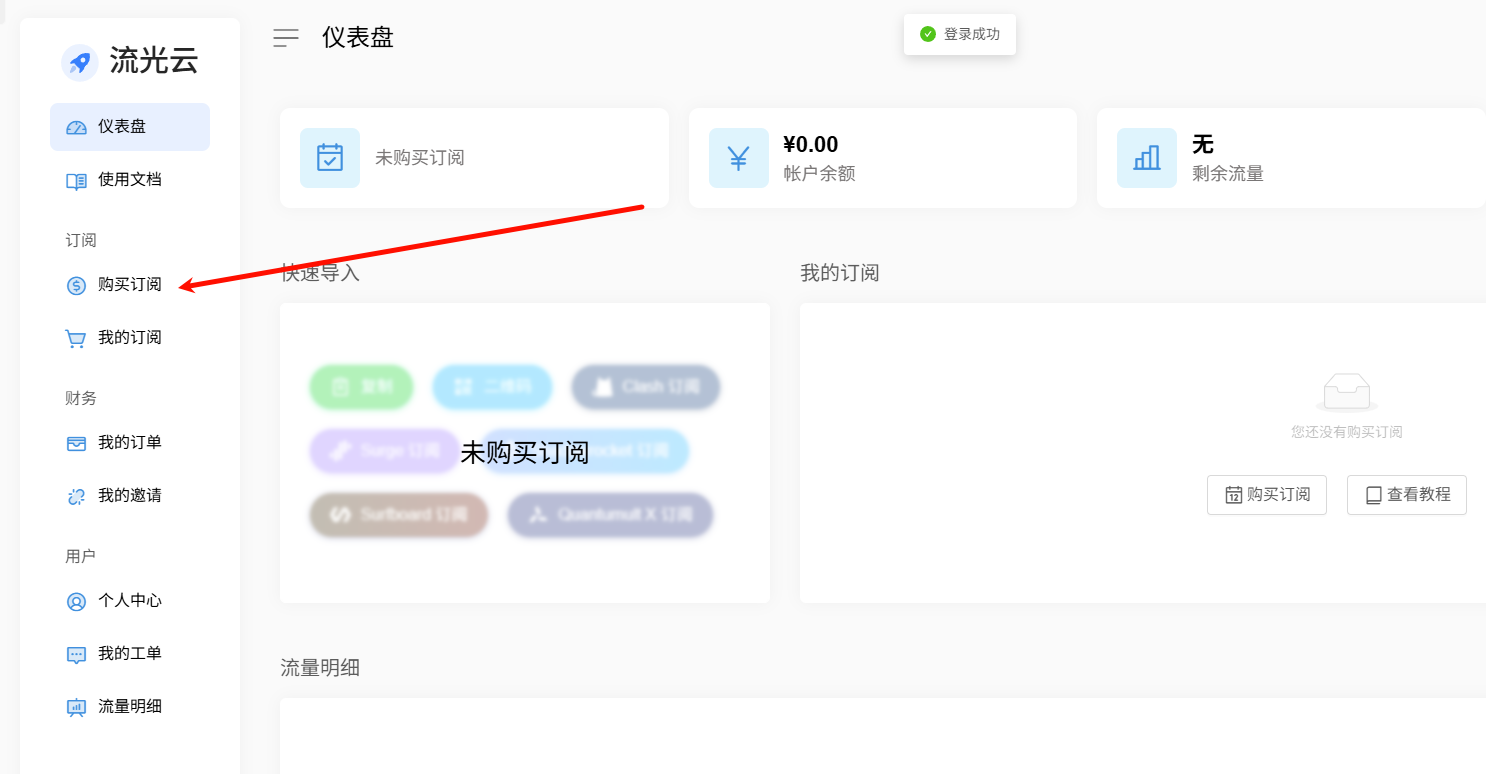Open 使用文档 from the sidebar
Screen dimensions: 1486x774
[129, 180]
